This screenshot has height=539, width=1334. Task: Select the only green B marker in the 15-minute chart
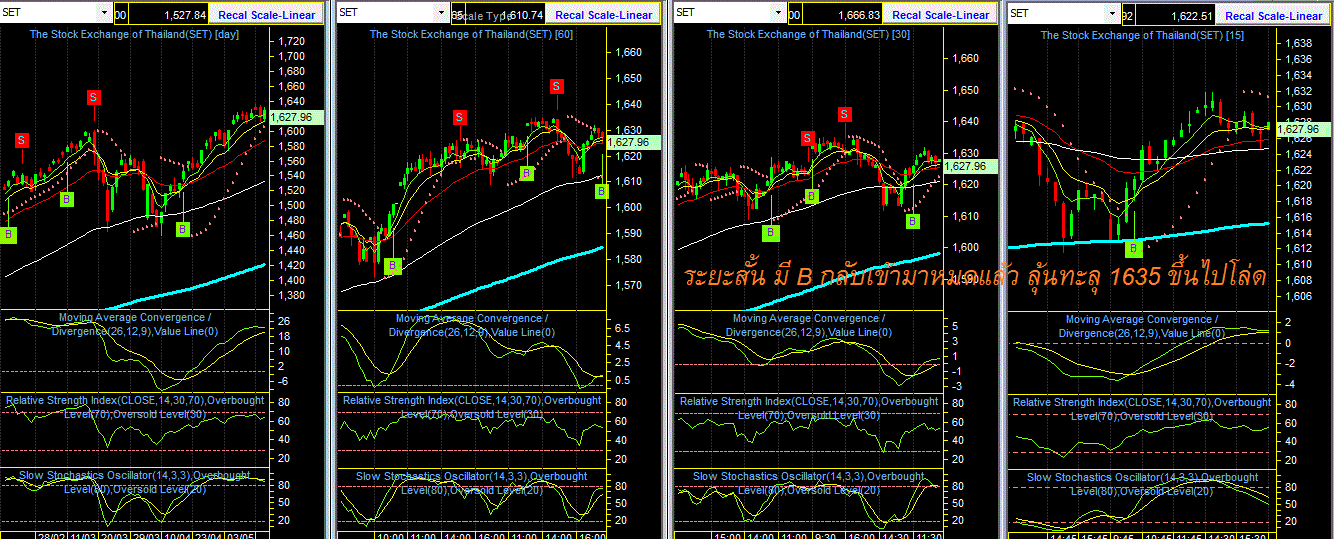click(x=1133, y=248)
